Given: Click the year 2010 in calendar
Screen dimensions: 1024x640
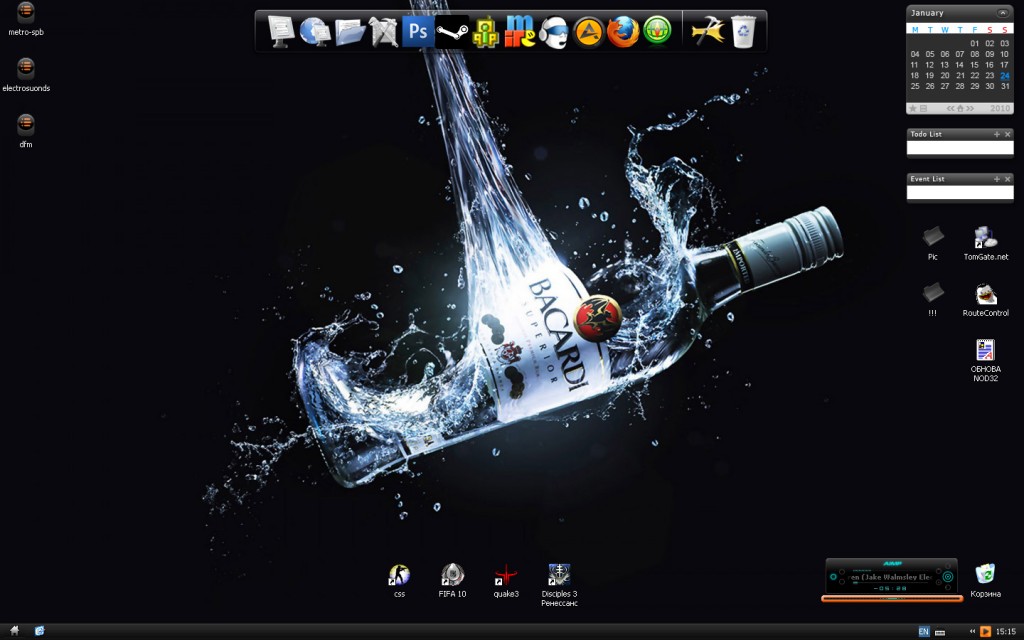Looking at the screenshot, I should coord(1000,108).
